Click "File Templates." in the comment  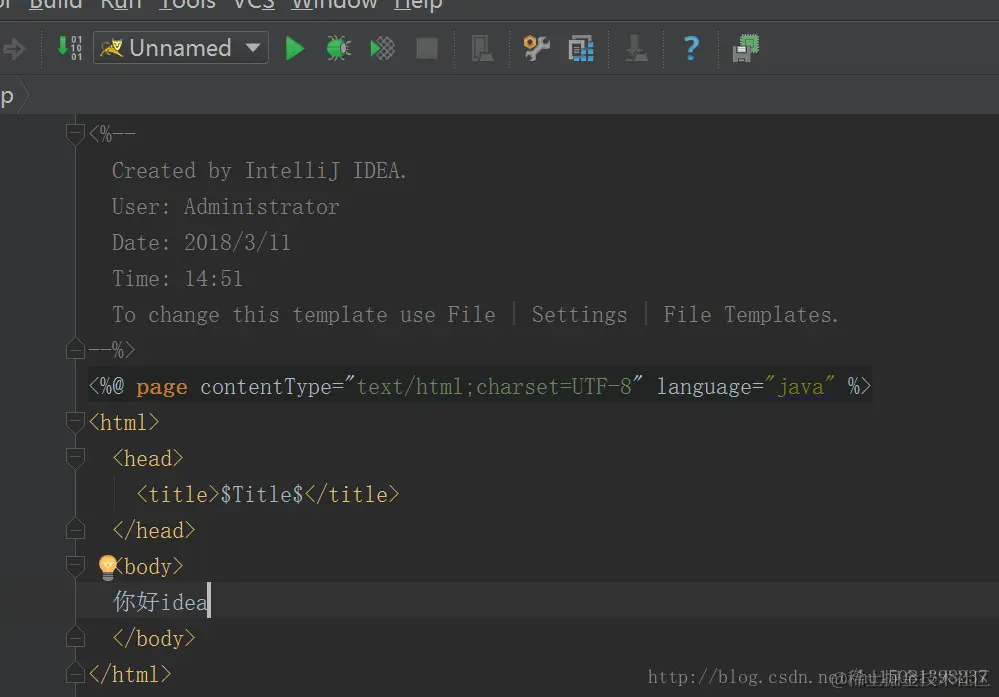pos(751,315)
